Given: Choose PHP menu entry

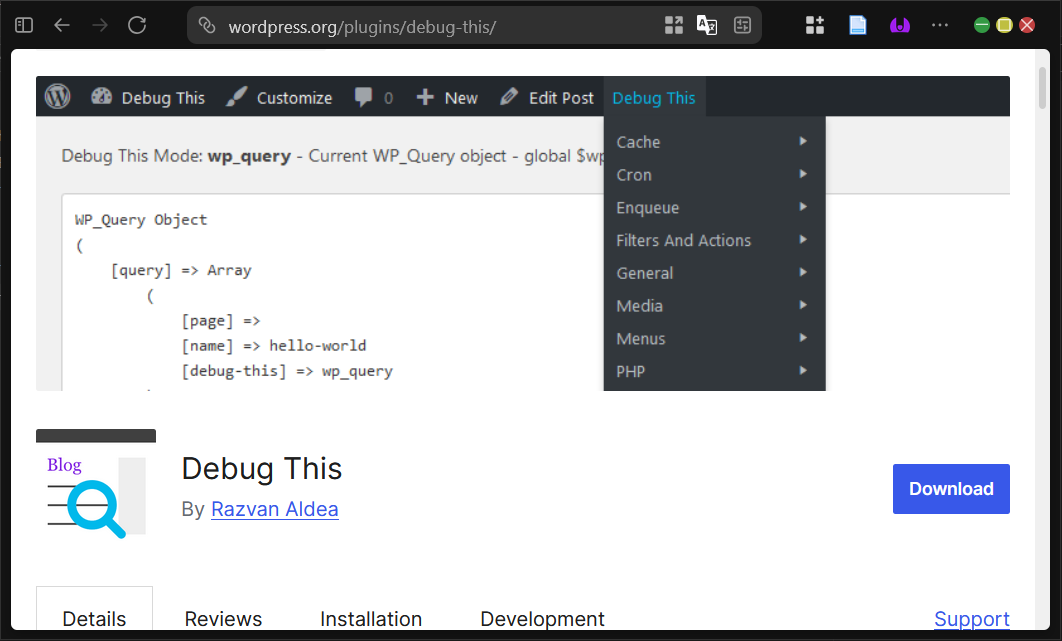Looking at the screenshot, I should [x=715, y=371].
